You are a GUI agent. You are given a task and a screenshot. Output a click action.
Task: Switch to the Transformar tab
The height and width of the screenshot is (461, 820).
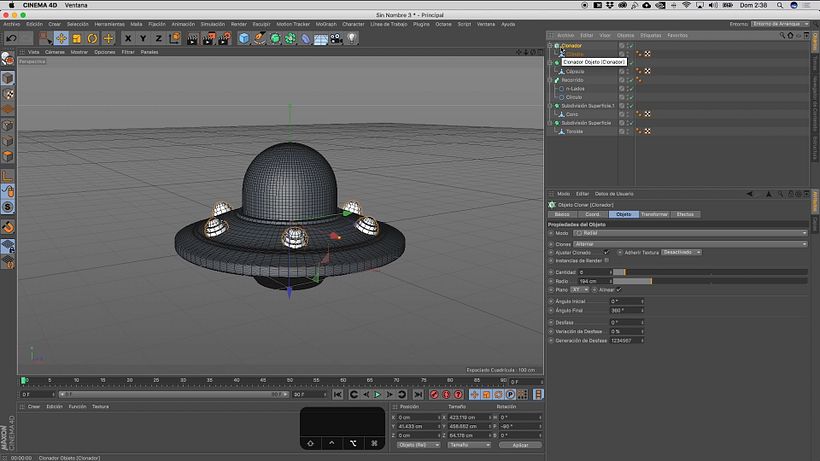click(x=654, y=214)
